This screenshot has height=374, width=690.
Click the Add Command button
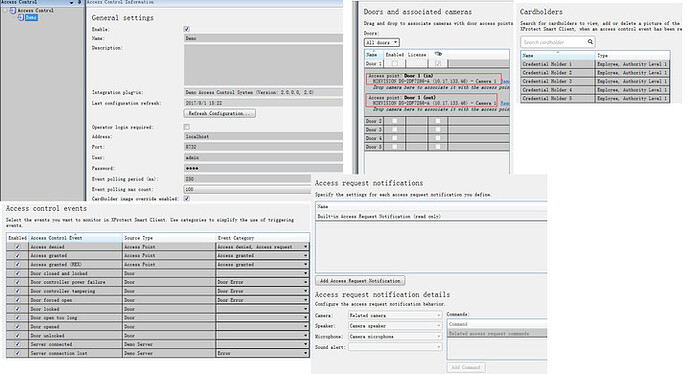coord(466,367)
